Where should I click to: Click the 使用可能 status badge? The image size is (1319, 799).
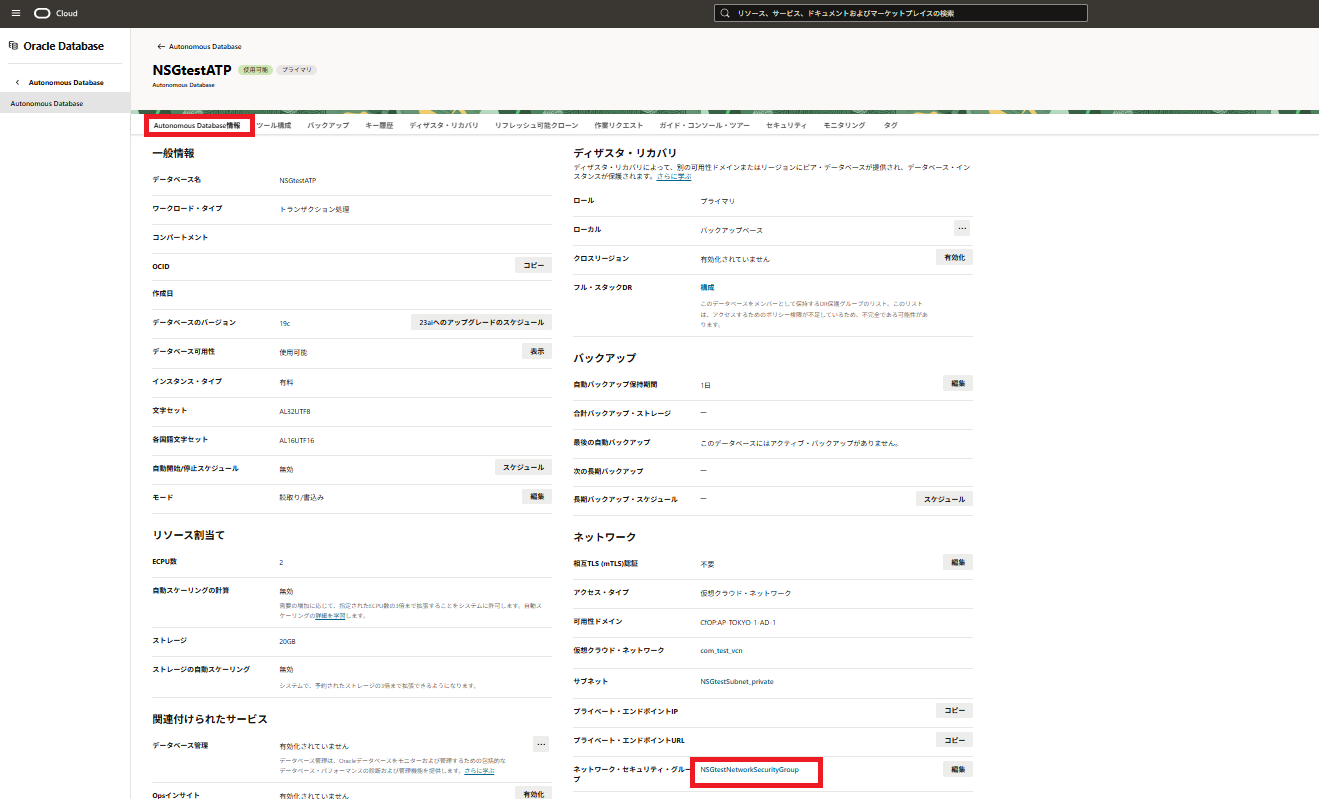coord(255,70)
